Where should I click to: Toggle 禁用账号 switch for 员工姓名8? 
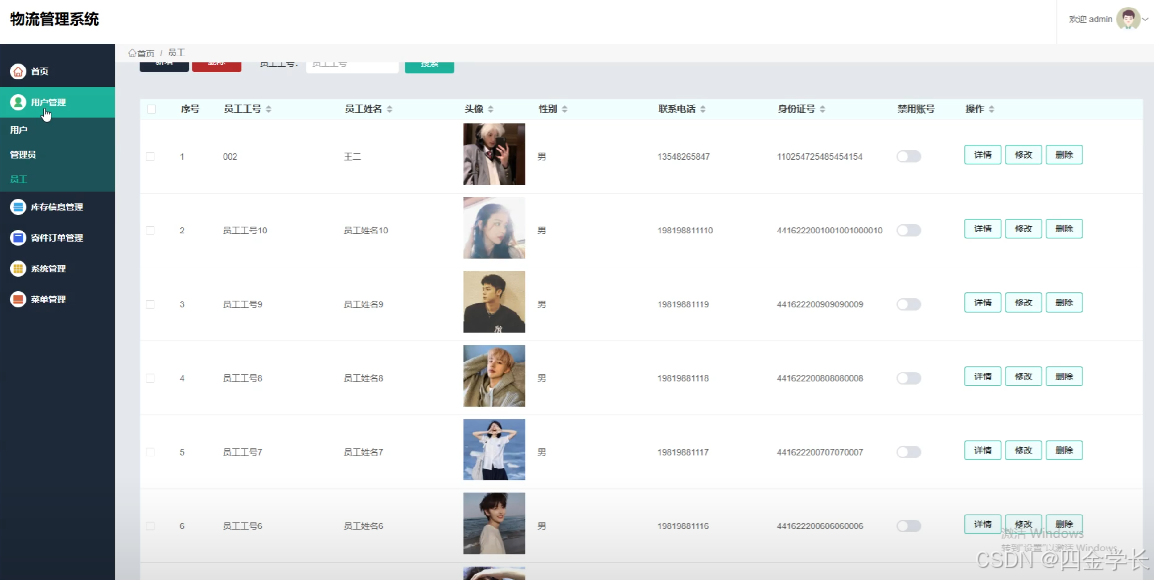click(909, 378)
